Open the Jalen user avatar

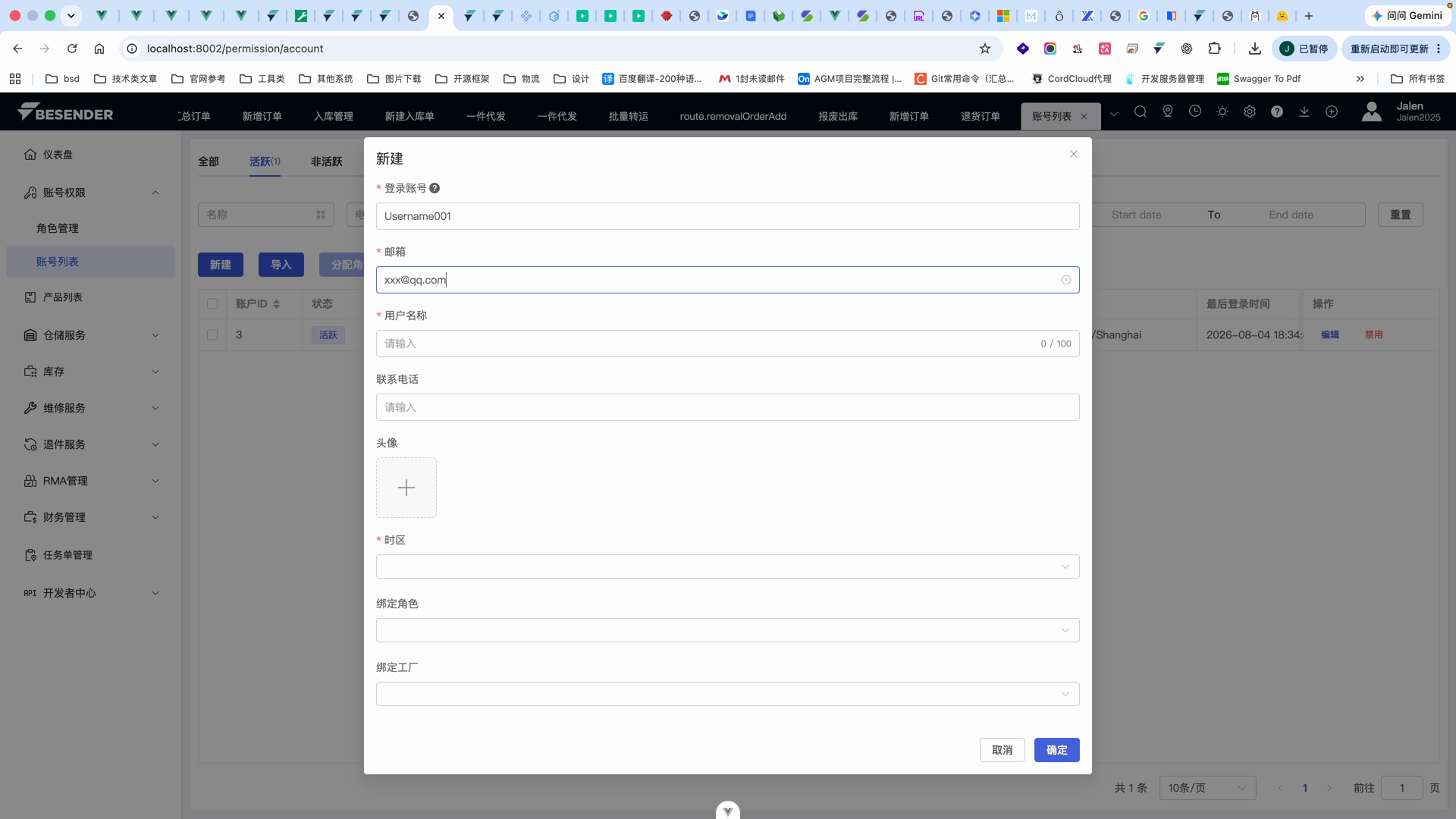[1371, 111]
